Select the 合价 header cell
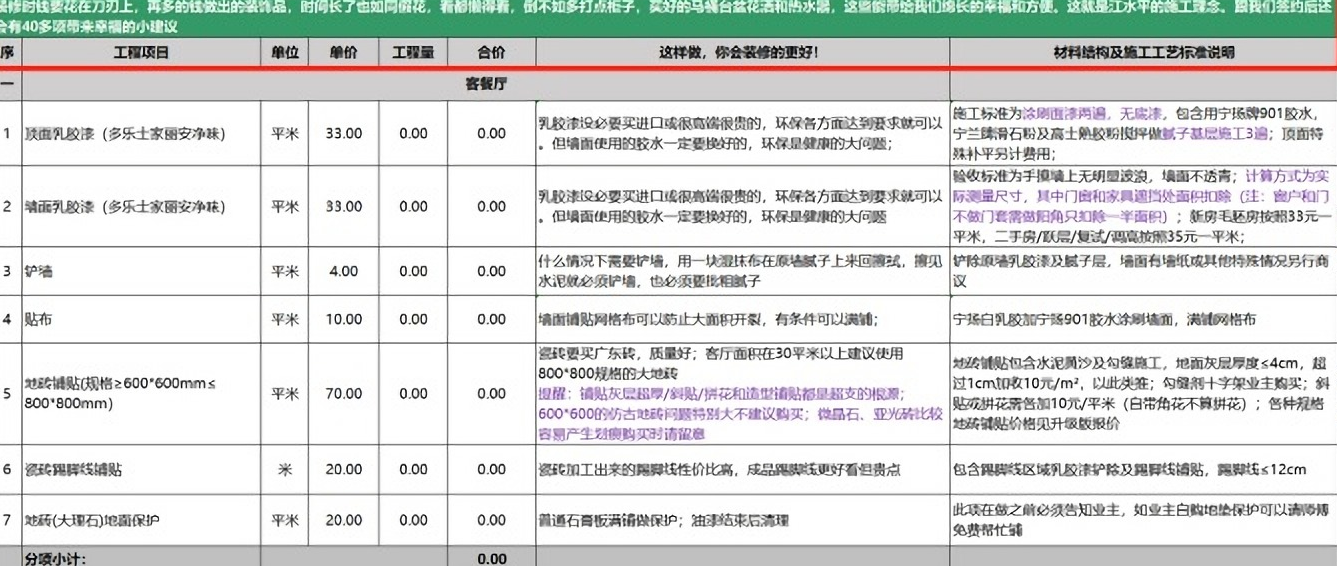The width and height of the screenshot is (1337, 566). coord(491,52)
